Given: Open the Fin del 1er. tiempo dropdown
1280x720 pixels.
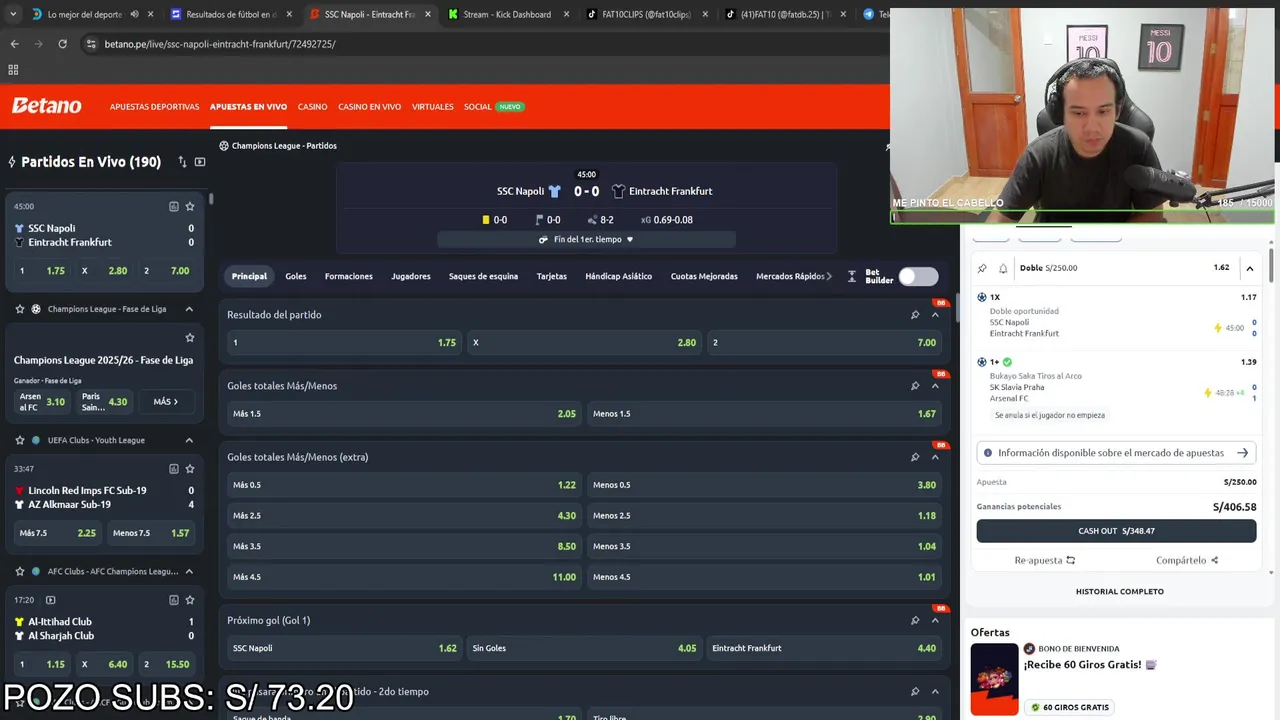Looking at the screenshot, I should click(x=586, y=239).
